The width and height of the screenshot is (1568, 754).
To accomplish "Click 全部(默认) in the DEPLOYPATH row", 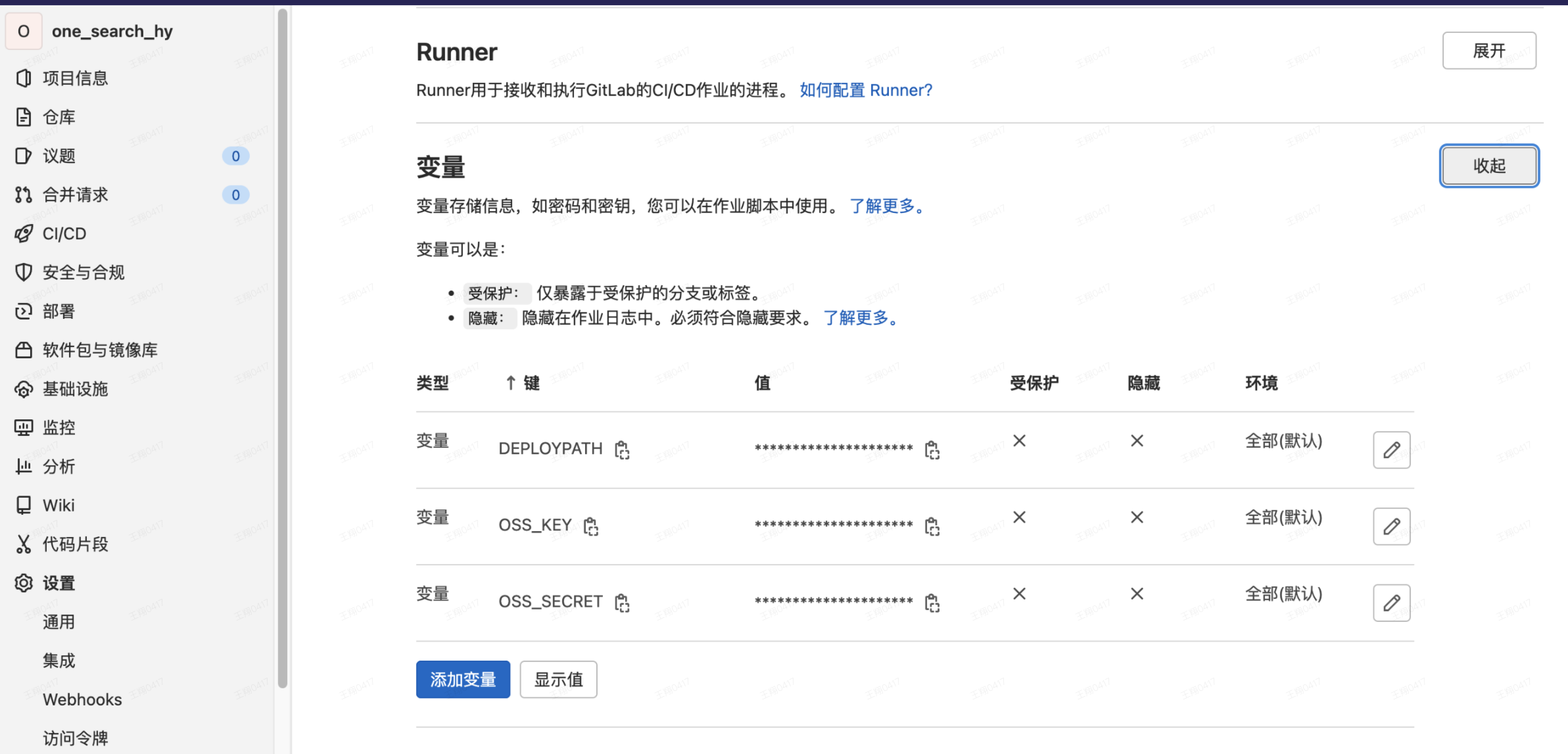I will (1283, 440).
